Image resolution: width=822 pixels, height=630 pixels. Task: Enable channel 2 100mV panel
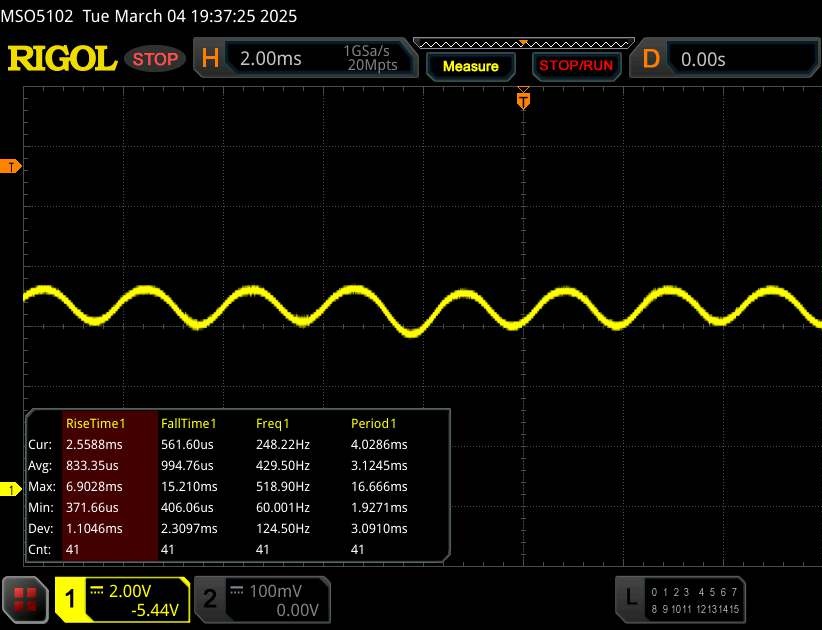pos(262,600)
